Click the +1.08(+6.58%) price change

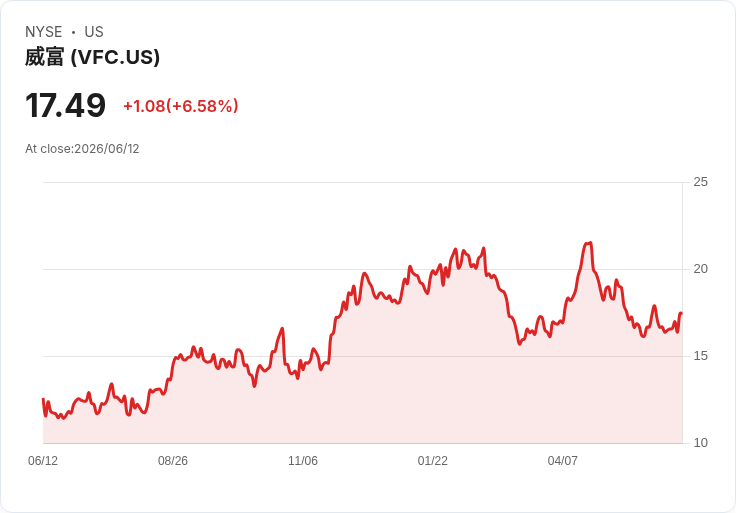click(x=181, y=106)
